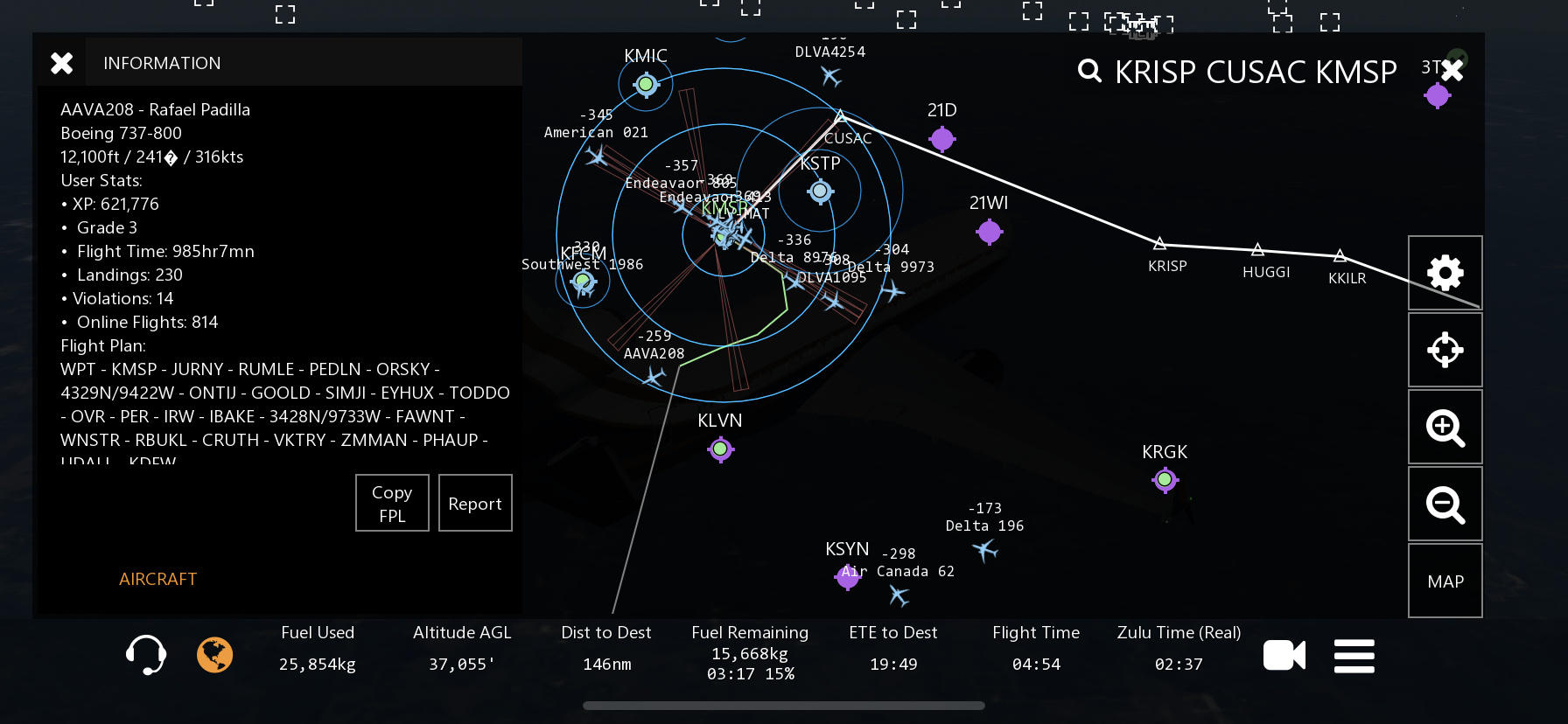Image resolution: width=1568 pixels, height=724 pixels.
Task: Open the globe map icon
Action: pyautogui.click(x=214, y=655)
